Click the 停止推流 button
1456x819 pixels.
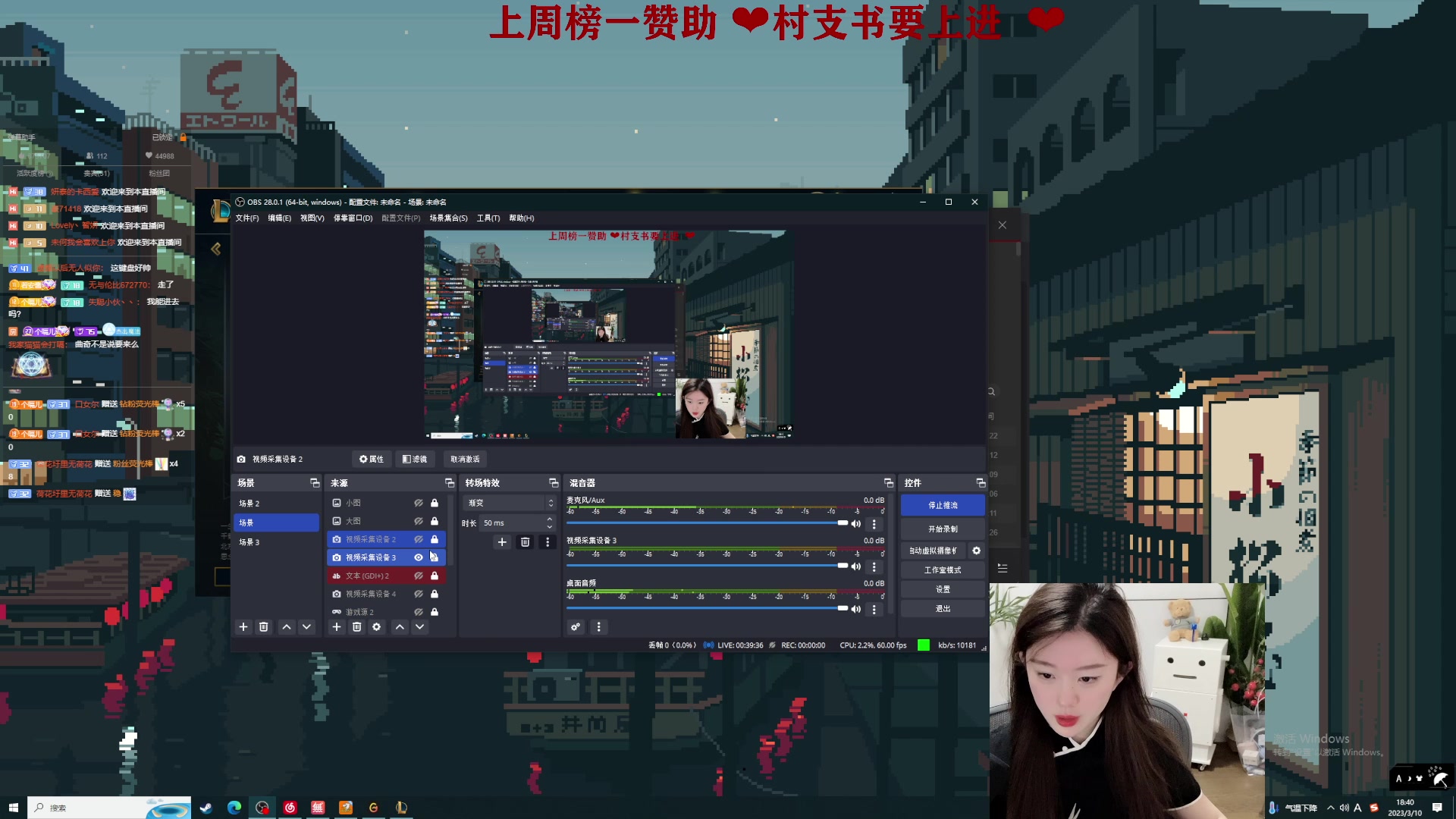pyautogui.click(x=943, y=505)
